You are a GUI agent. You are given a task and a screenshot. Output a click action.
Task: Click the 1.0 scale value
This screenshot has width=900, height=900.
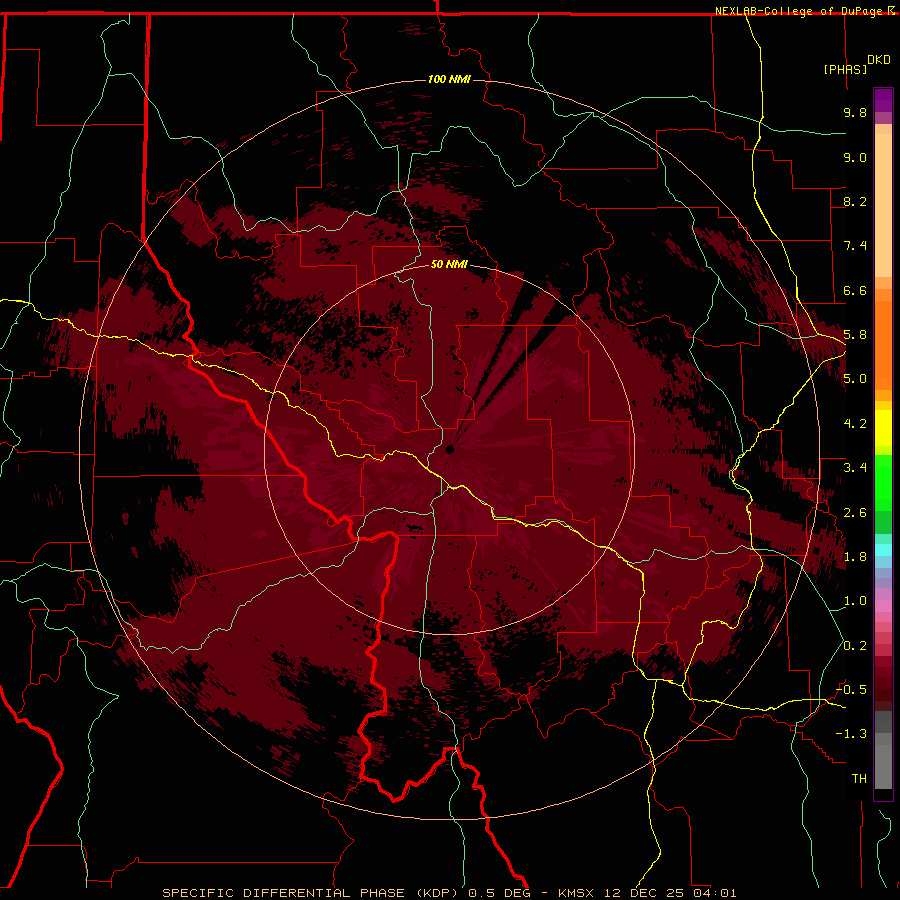[855, 601]
